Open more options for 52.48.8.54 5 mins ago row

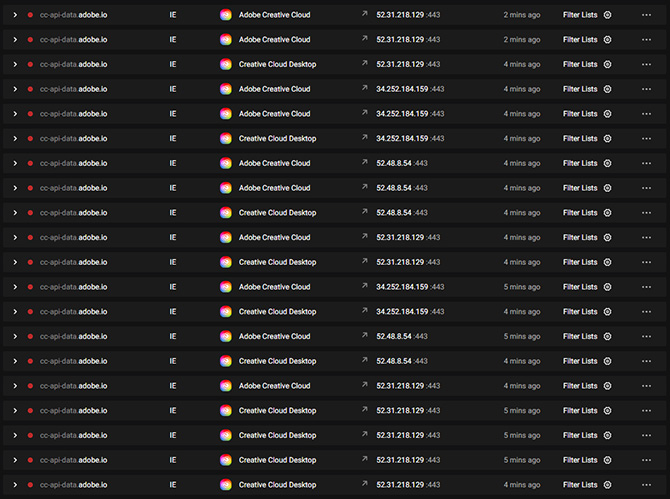[x=646, y=337]
